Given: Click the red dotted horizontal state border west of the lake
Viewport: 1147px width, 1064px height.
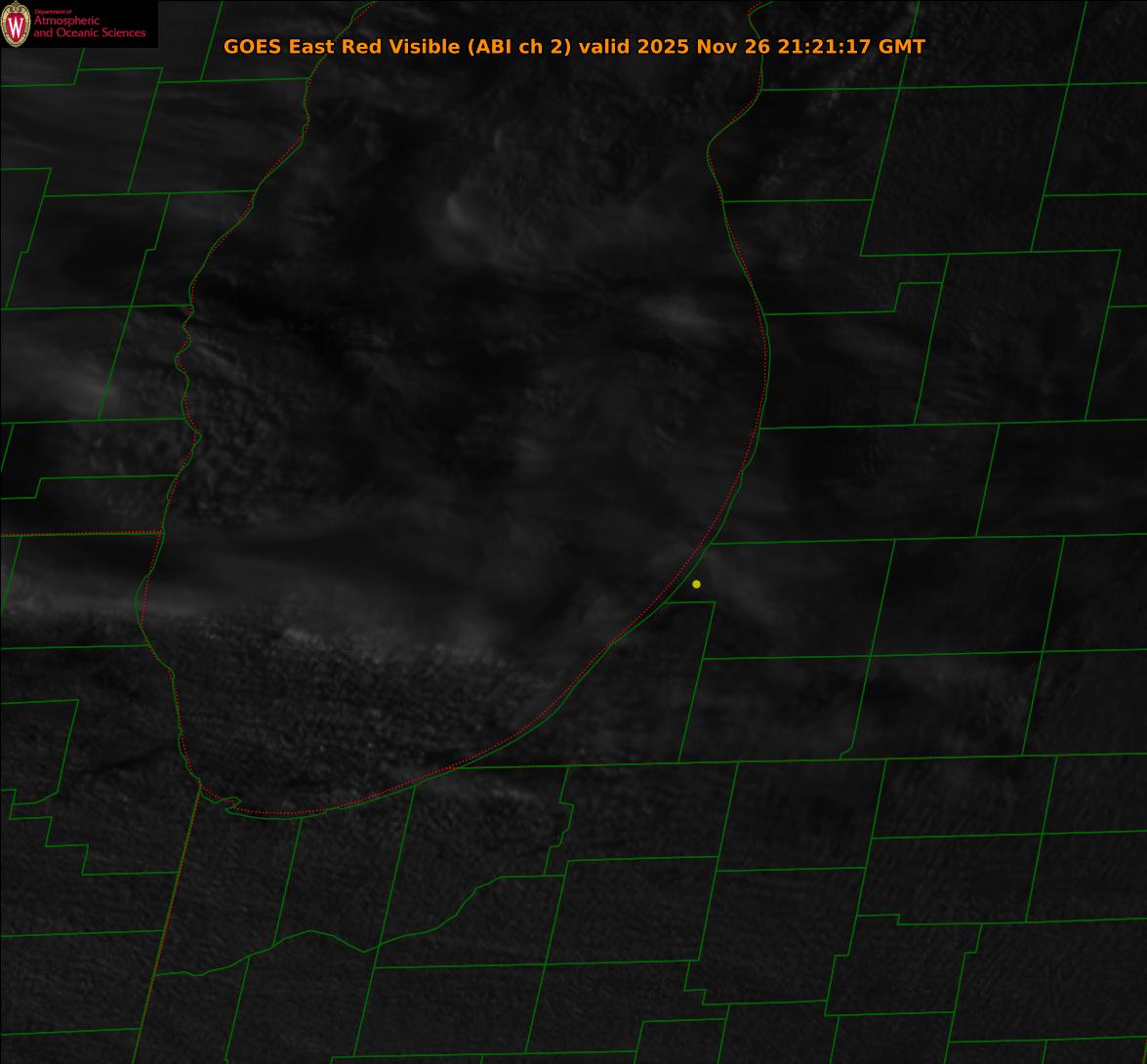Looking at the screenshot, I should coord(78,534).
